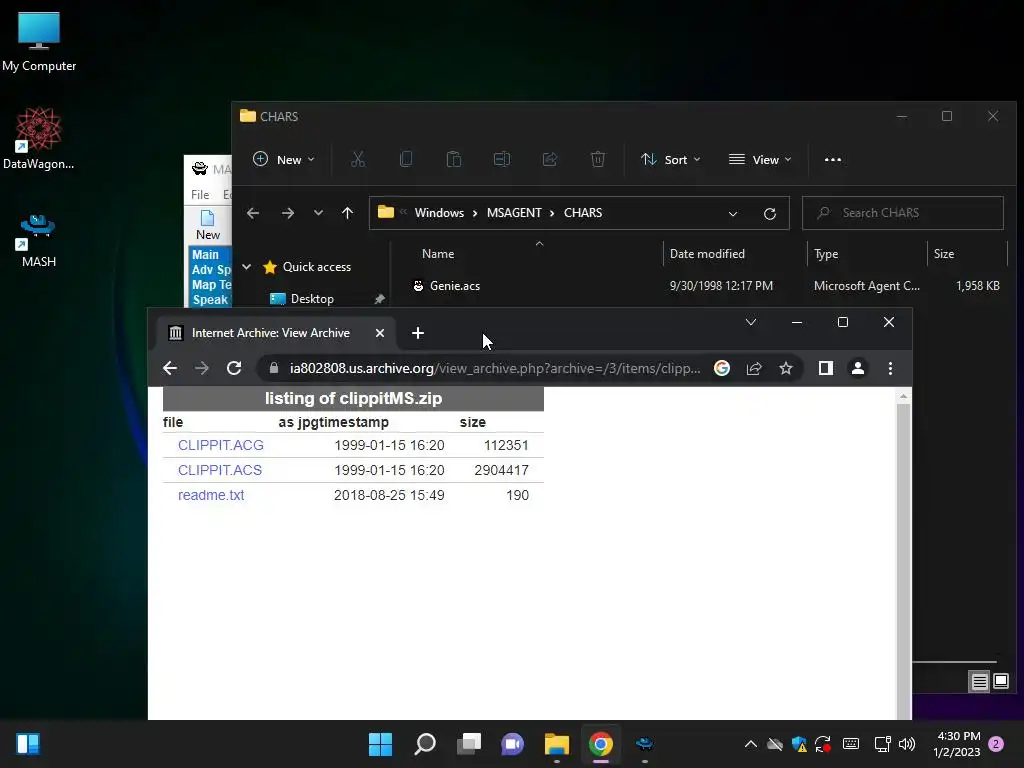This screenshot has height=768, width=1024.
Task: Click the Rename icon in CHARS toolbar
Action: click(502, 159)
